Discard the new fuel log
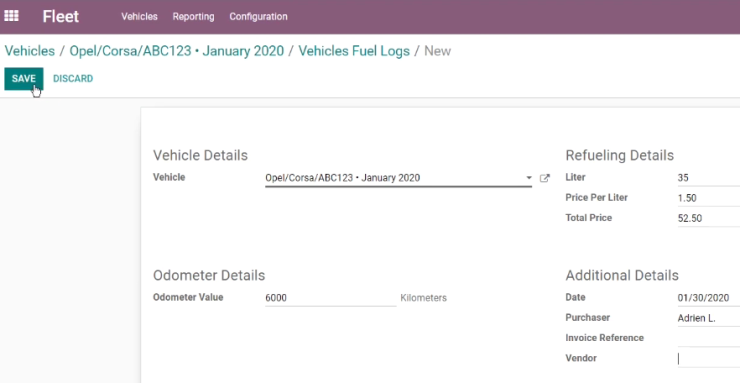Image resolution: width=740 pixels, height=383 pixels. (x=73, y=79)
